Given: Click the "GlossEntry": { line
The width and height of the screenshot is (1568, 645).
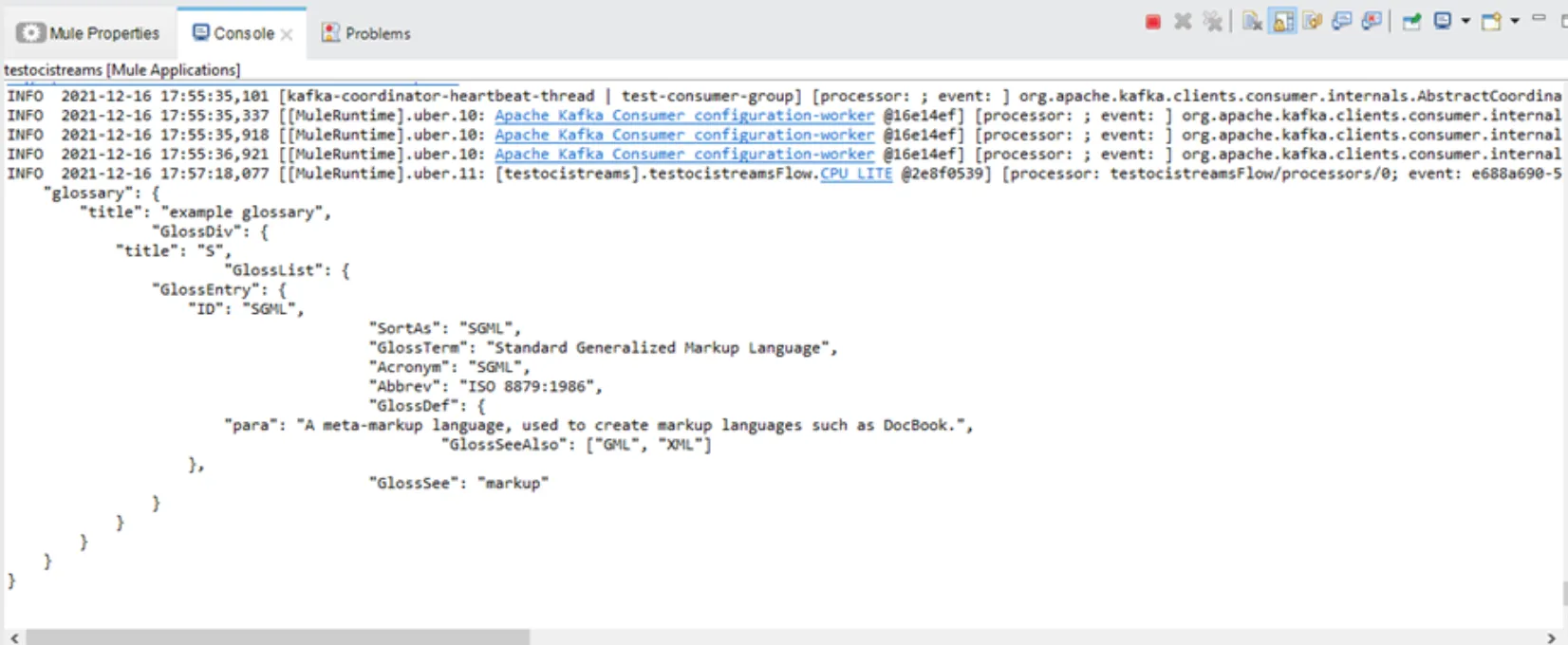Looking at the screenshot, I should point(219,289).
